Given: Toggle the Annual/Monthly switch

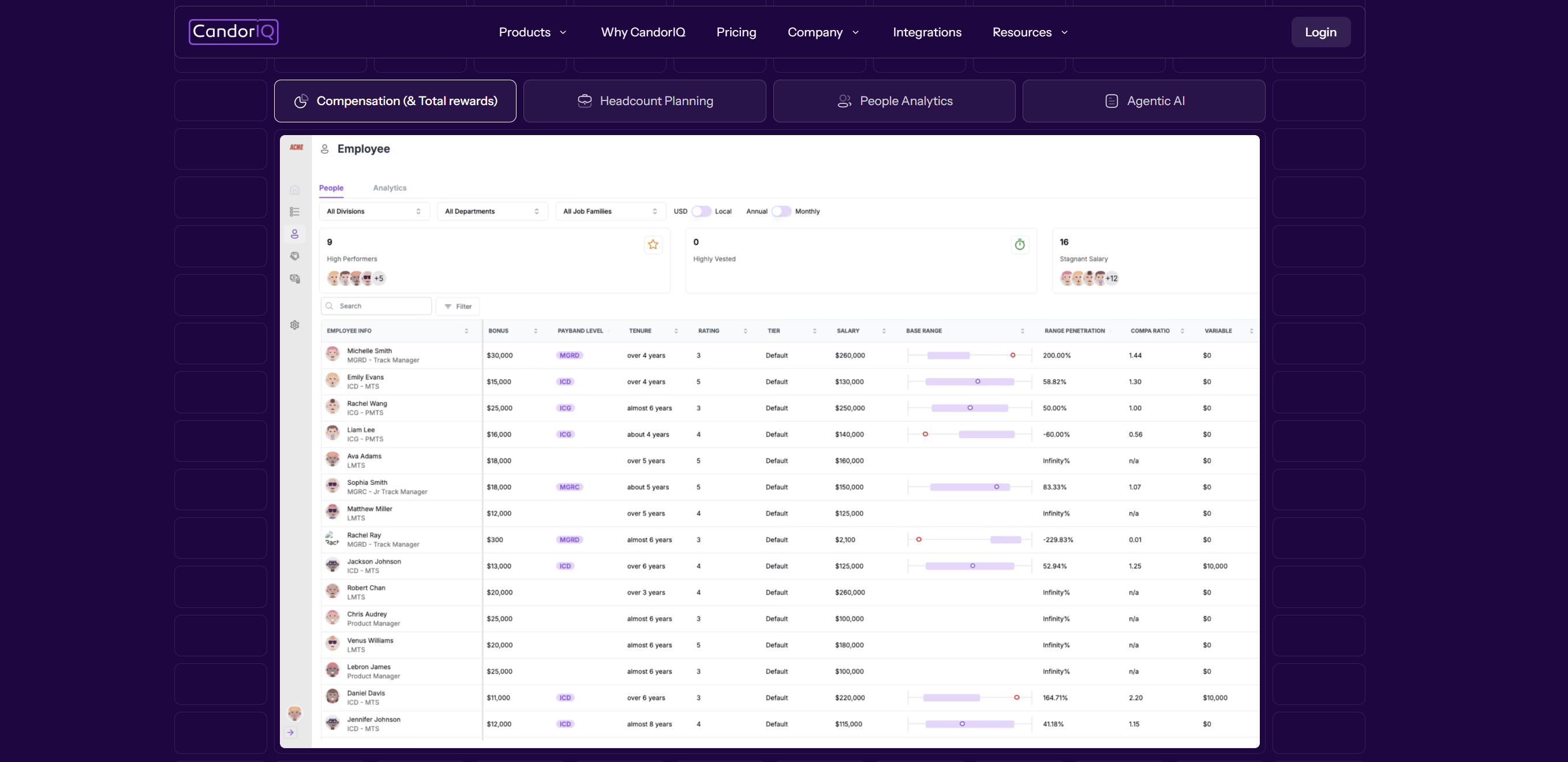Looking at the screenshot, I should (x=781, y=211).
